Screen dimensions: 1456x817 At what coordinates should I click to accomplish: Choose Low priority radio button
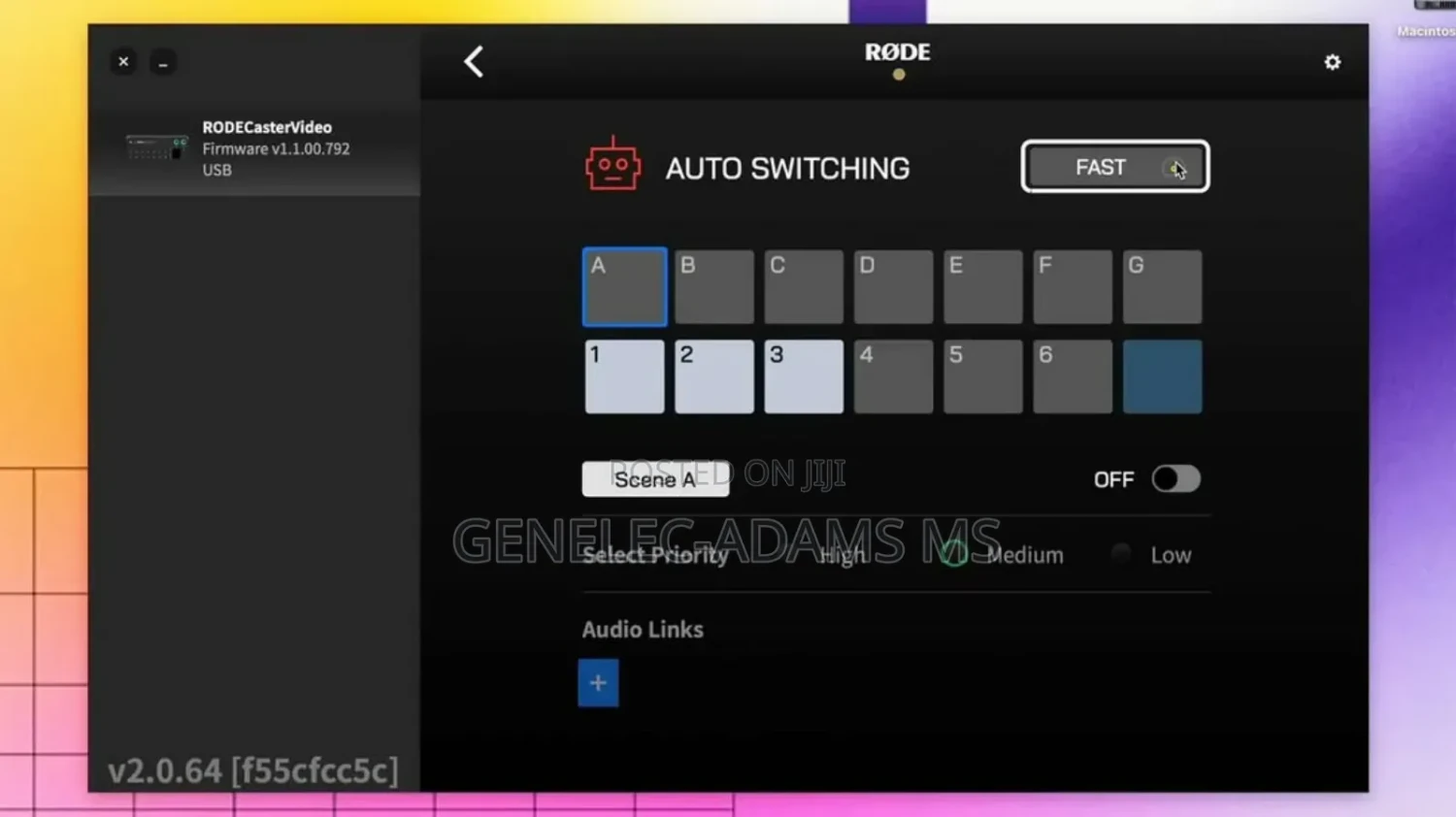click(x=1122, y=554)
